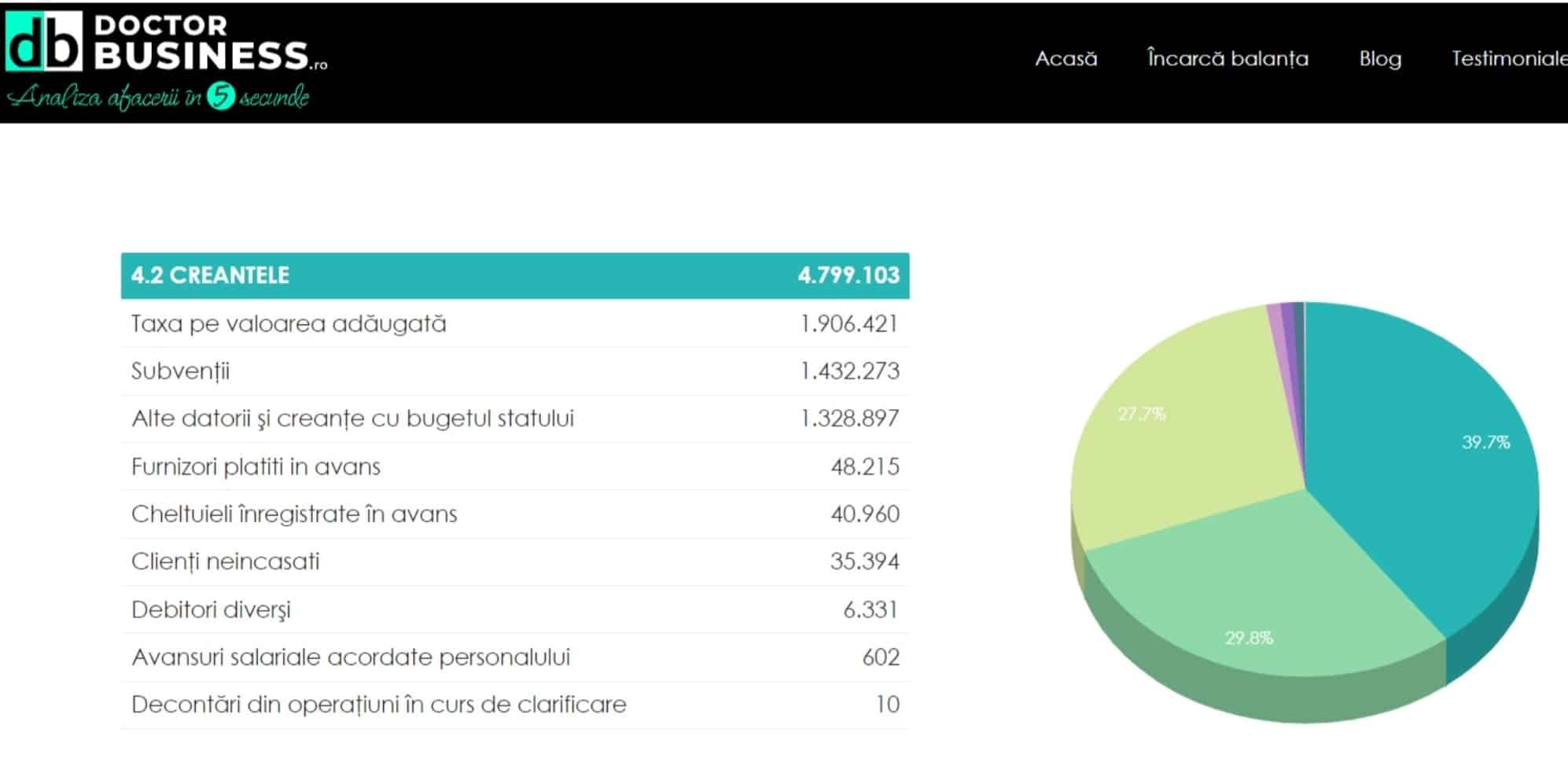
Task: Select the Debitori diverşi row
Action: pos(514,609)
